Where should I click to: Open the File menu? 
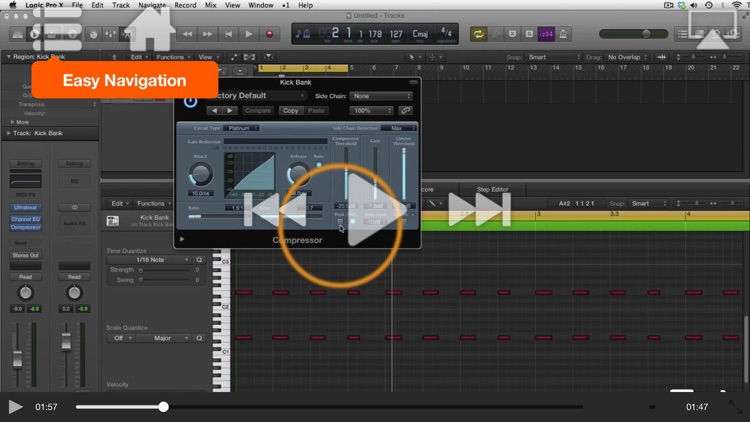coord(77,5)
